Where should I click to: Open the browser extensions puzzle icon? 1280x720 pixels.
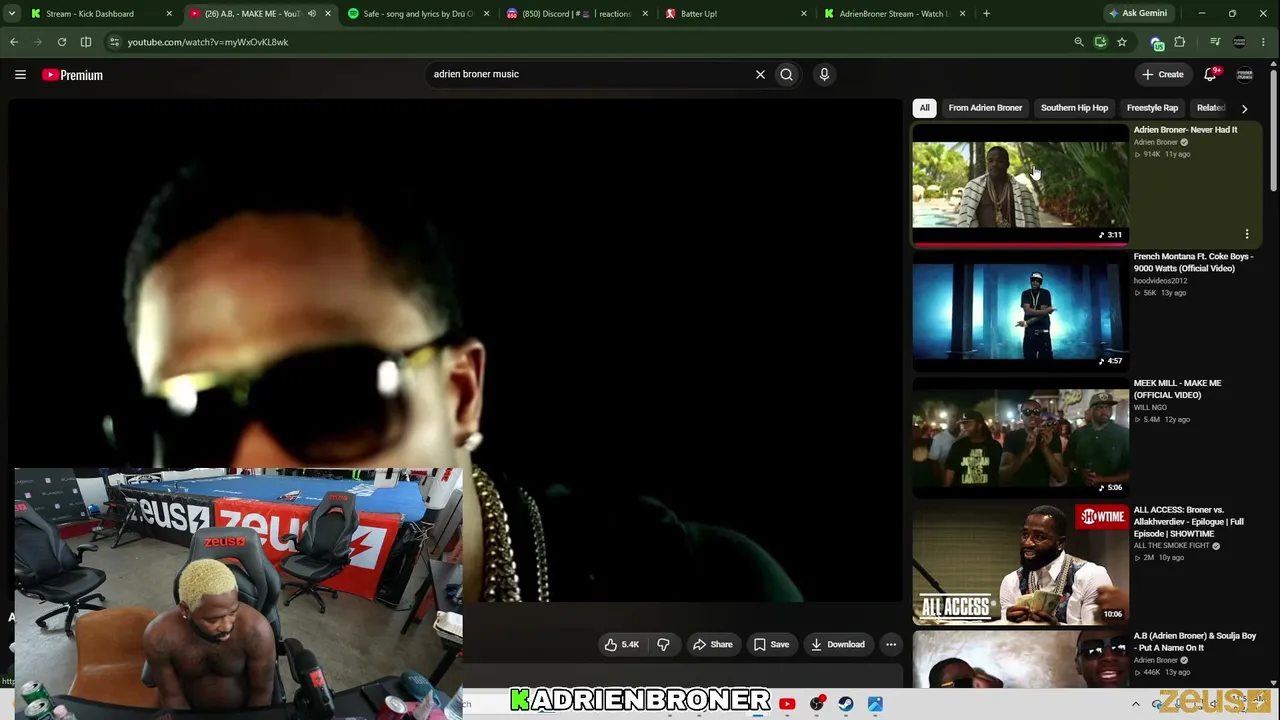[x=1180, y=42]
